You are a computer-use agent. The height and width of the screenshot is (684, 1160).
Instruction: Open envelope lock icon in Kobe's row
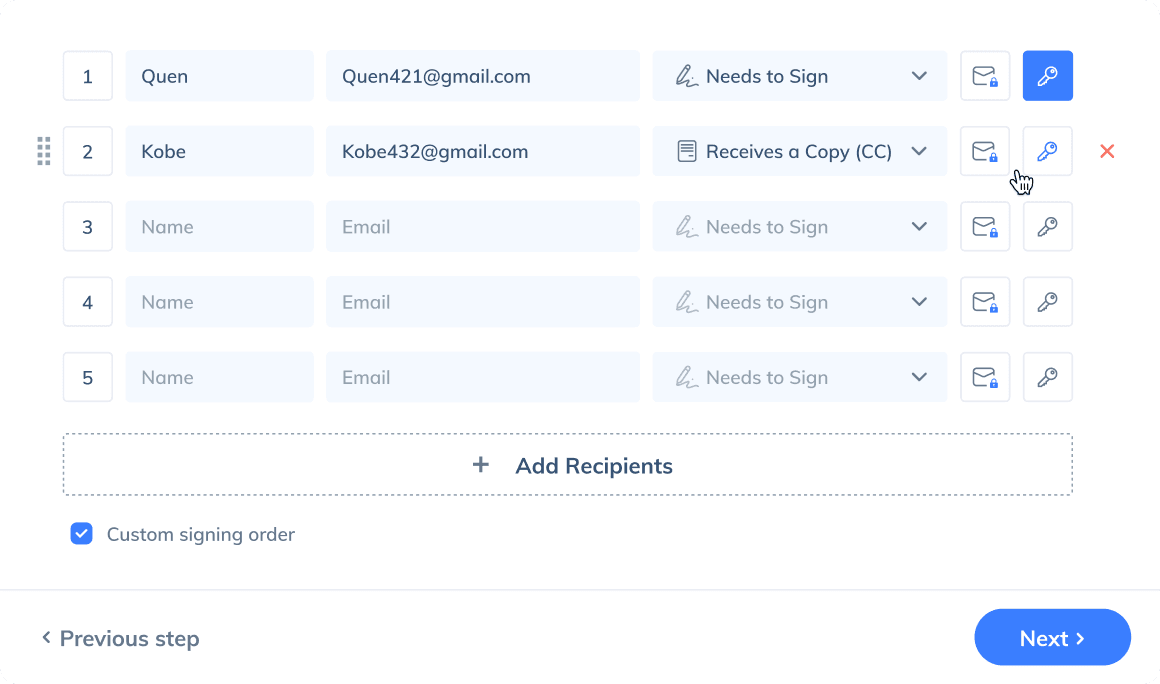985,151
